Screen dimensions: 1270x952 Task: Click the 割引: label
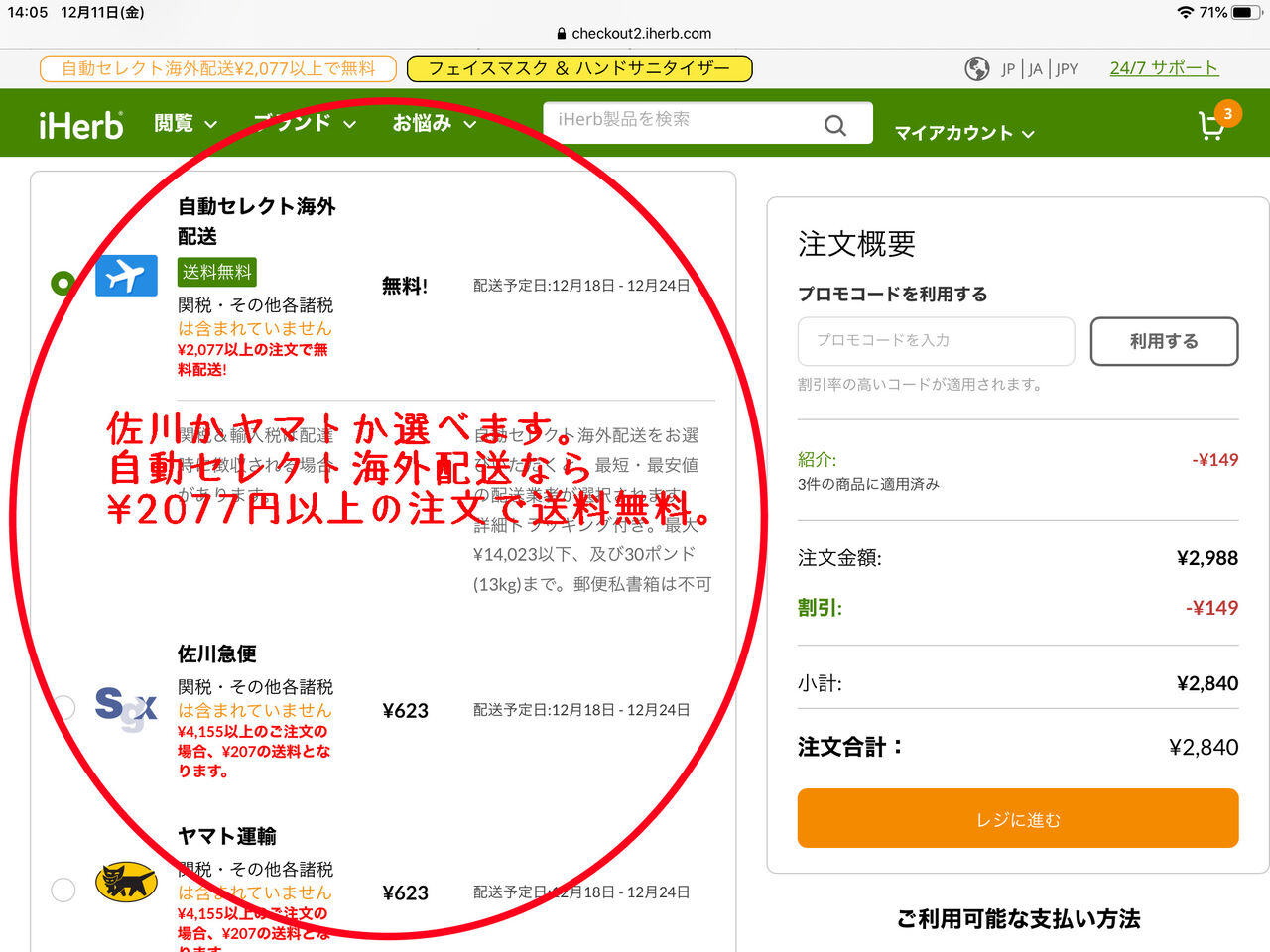[x=820, y=608]
